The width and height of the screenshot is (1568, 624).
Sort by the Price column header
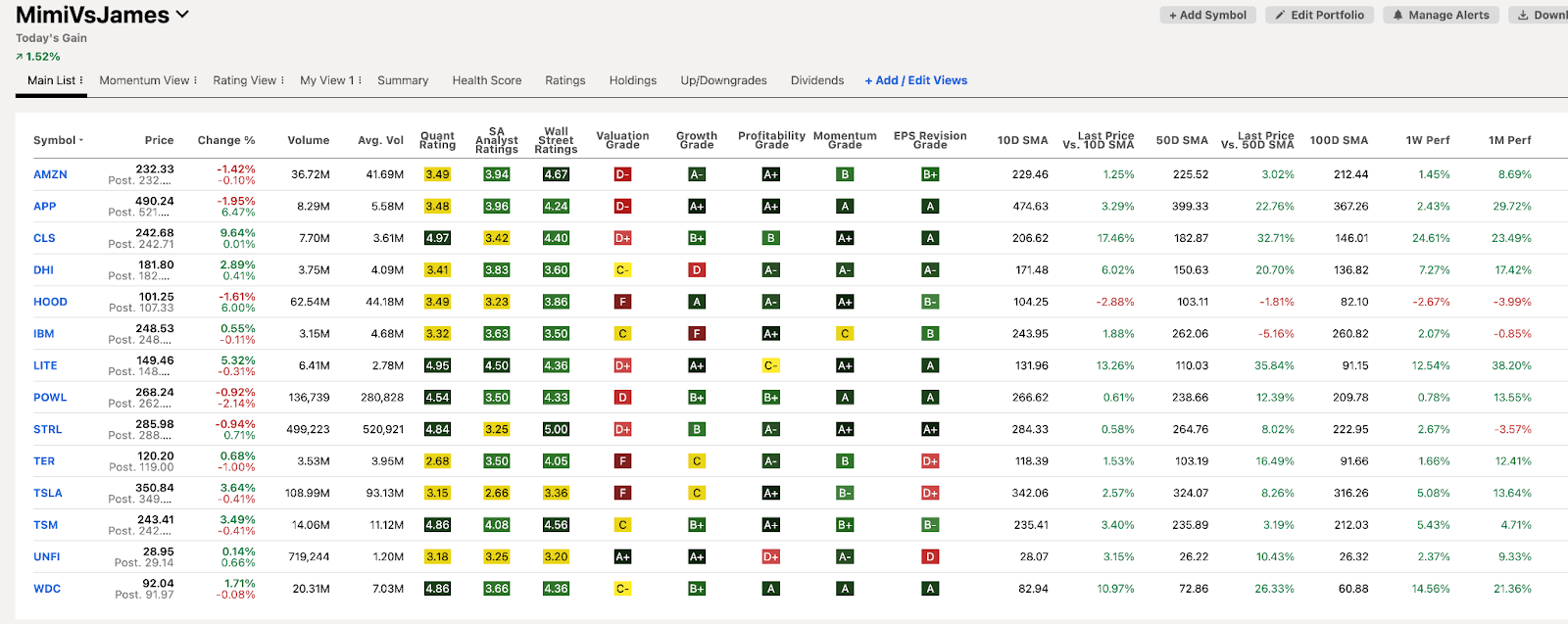(159, 140)
